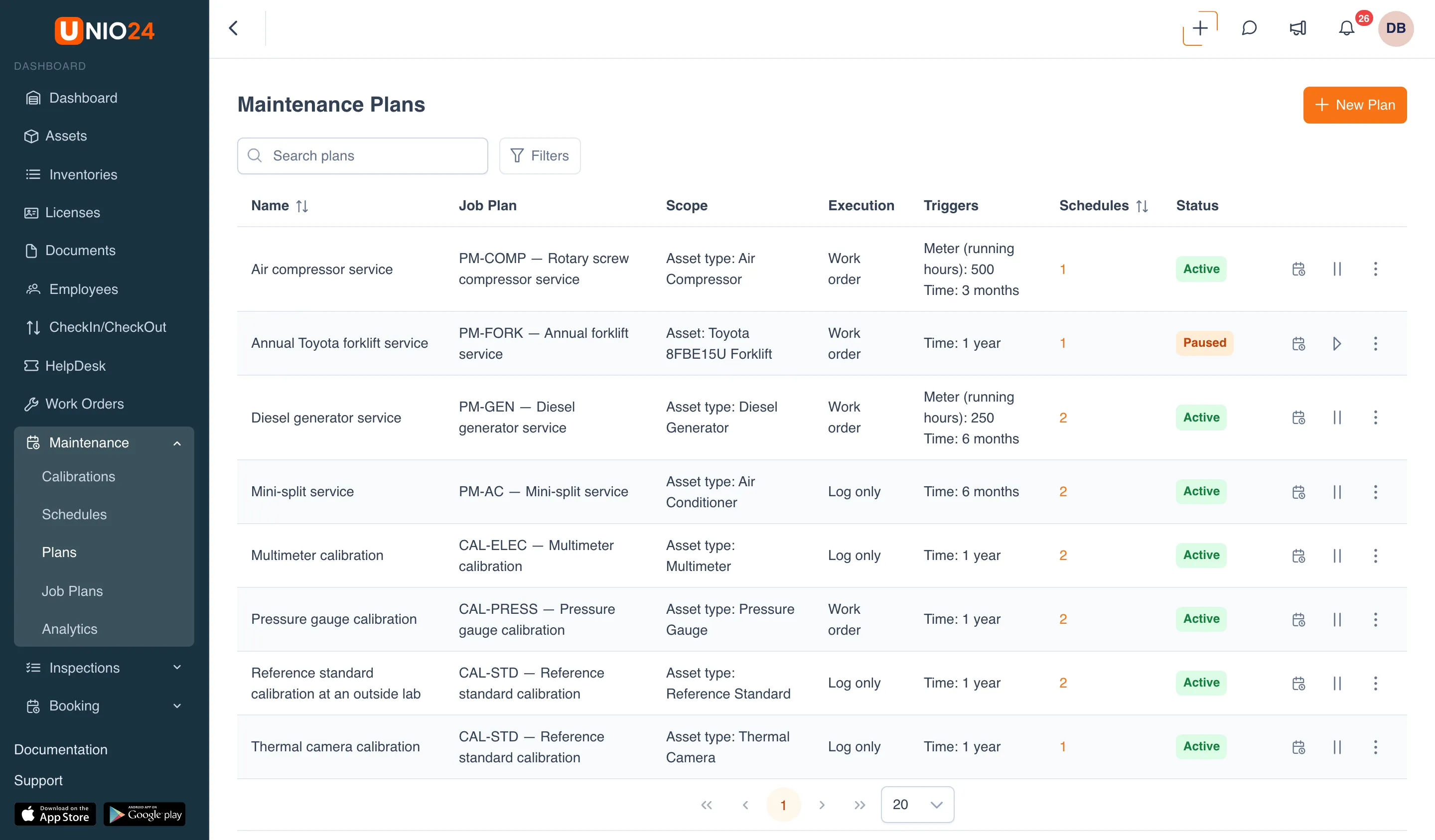Viewport: 1435px width, 840px height.
Task: Open the Support link
Action: [38, 780]
